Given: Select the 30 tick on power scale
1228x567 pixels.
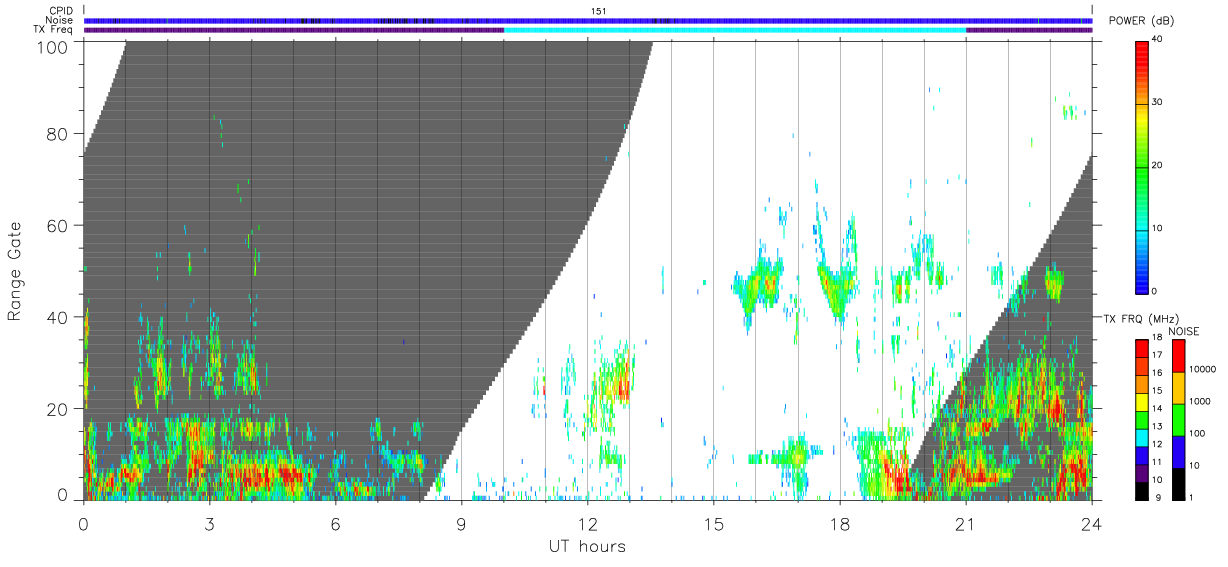Looking at the screenshot, I should point(1157,103).
